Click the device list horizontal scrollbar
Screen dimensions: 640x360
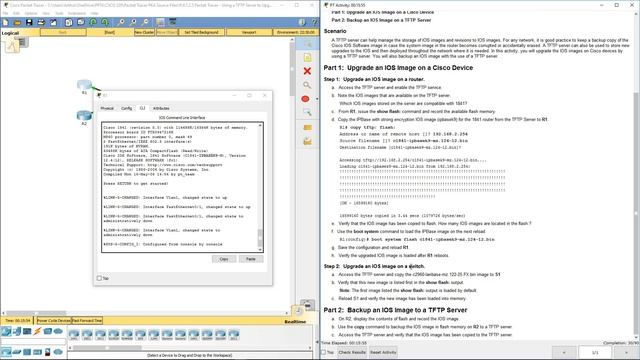[190, 348]
